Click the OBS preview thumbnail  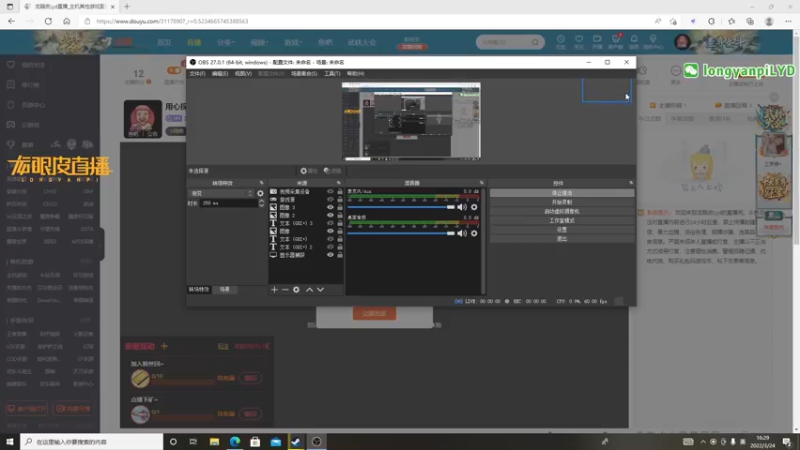[x=411, y=121]
